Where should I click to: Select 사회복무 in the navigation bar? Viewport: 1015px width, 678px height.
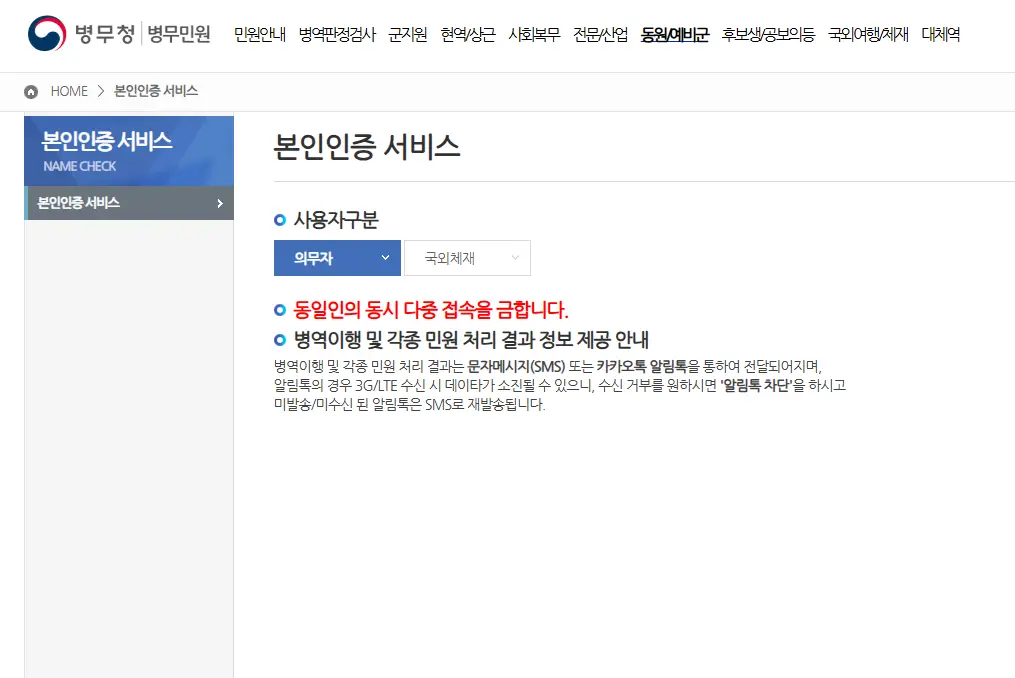pyautogui.click(x=535, y=33)
